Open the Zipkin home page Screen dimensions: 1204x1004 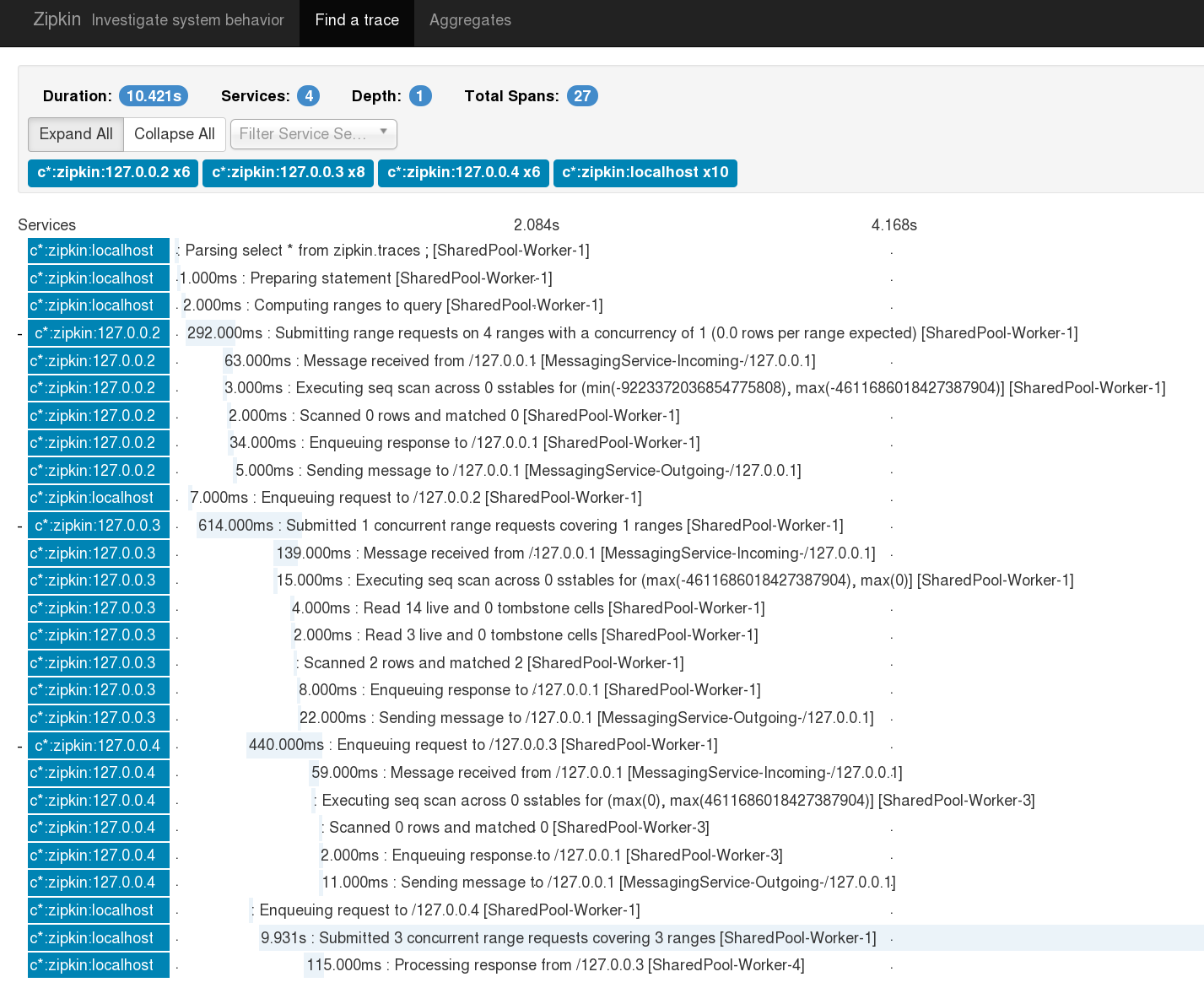click(57, 19)
